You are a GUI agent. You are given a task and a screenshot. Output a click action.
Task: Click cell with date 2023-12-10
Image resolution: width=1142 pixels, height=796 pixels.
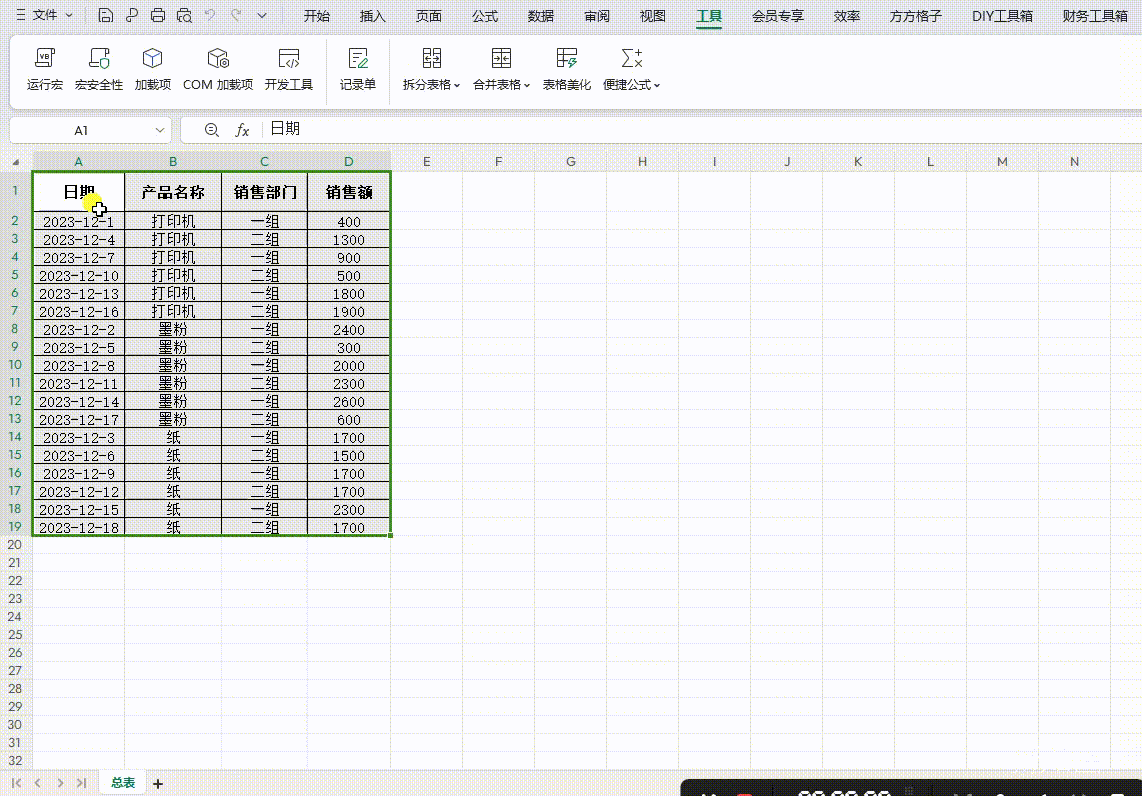pos(79,275)
